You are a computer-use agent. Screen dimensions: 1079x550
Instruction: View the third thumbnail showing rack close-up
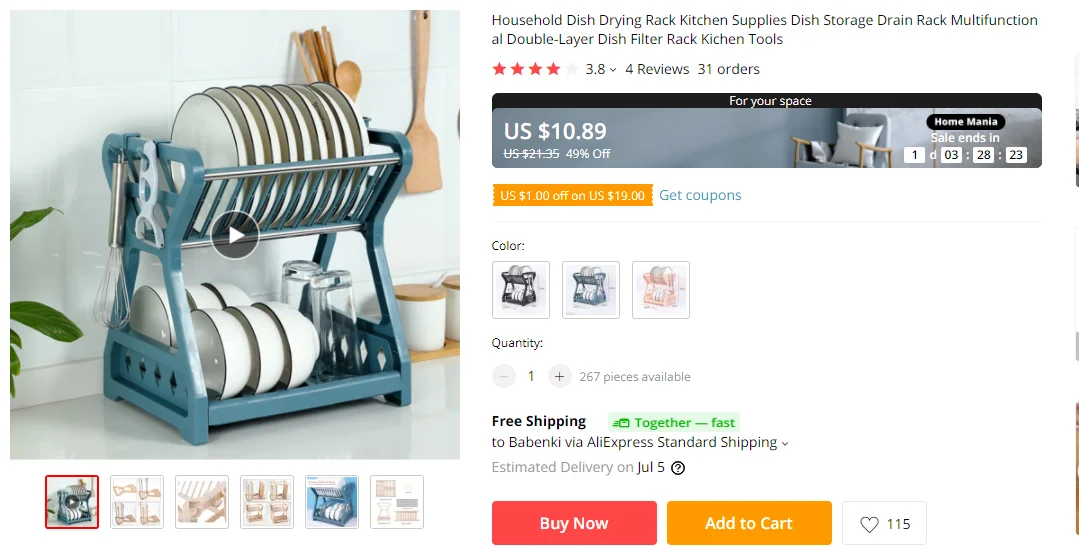click(x=202, y=502)
